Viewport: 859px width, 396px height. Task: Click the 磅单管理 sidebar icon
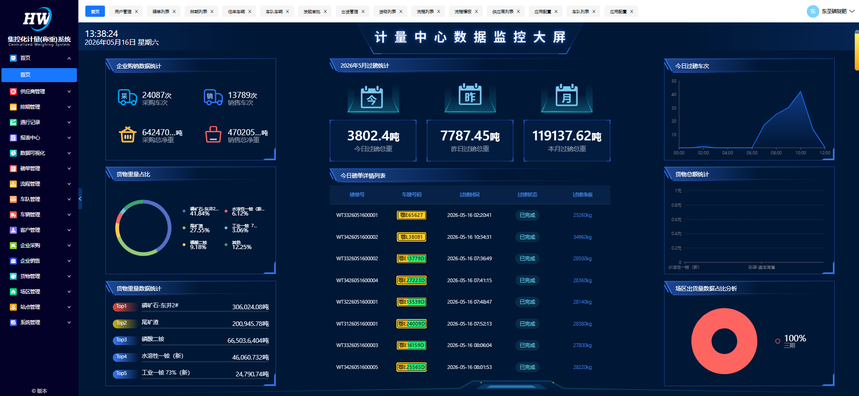13,168
